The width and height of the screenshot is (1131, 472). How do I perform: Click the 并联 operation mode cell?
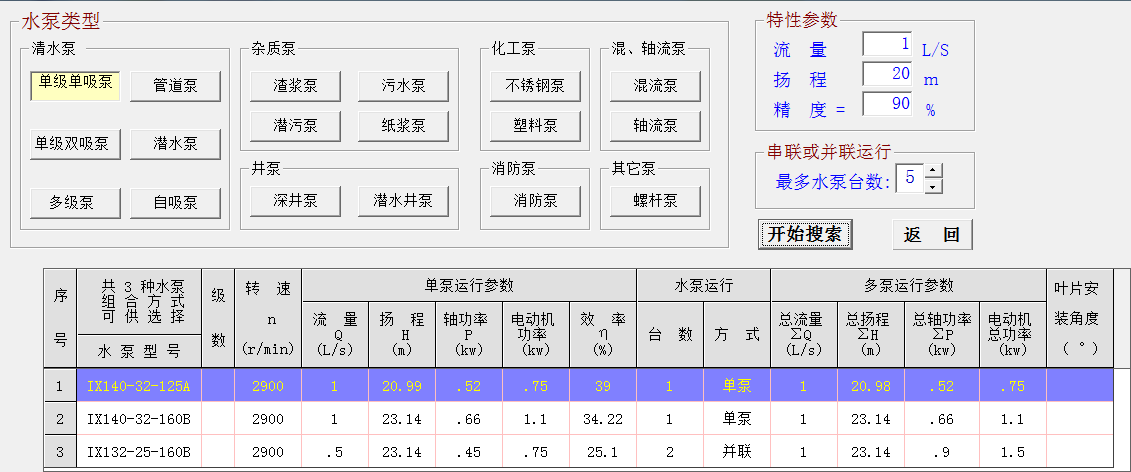pyautogui.click(x=737, y=453)
